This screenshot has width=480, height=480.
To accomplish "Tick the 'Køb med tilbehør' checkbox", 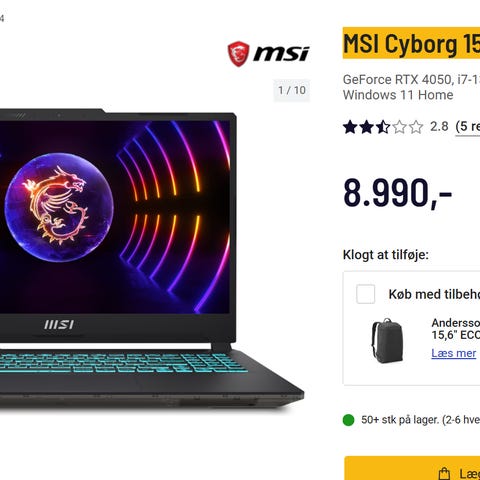I will 365,294.
